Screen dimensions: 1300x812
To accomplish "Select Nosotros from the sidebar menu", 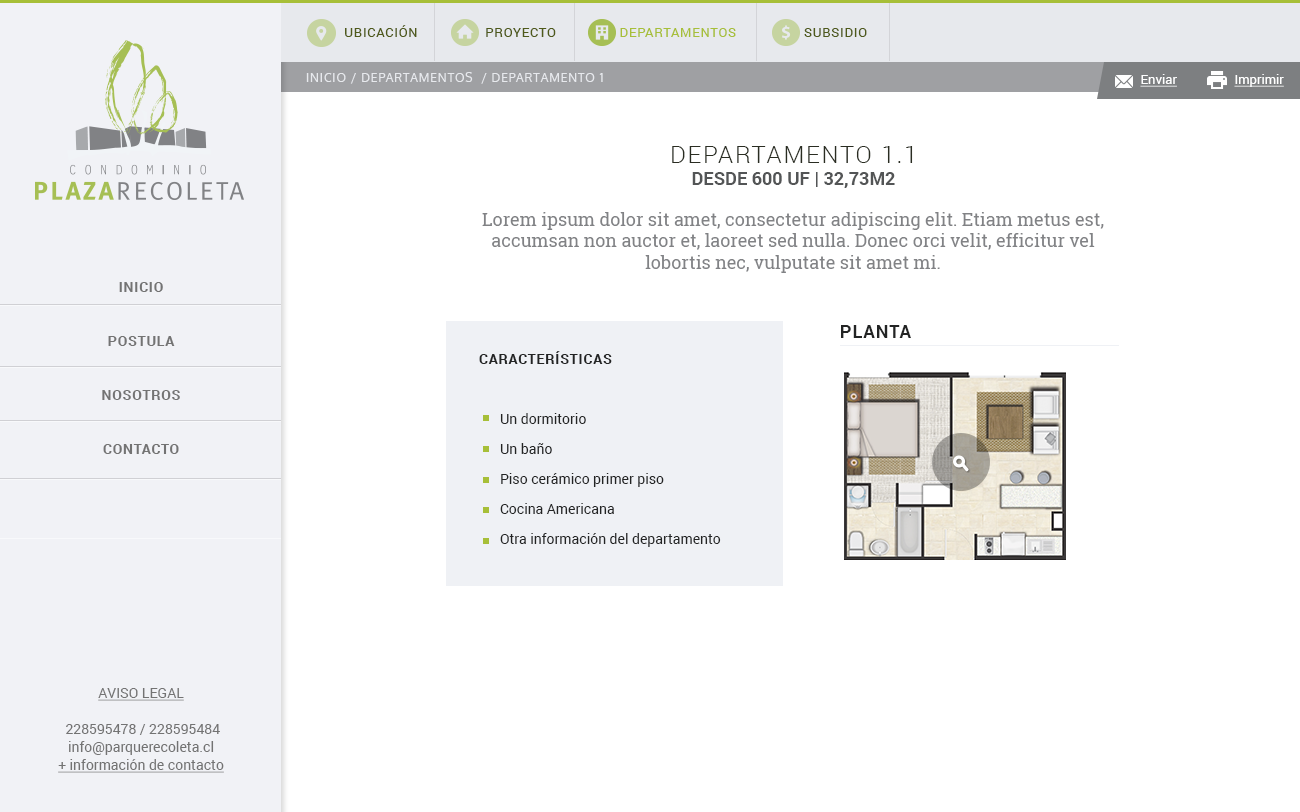I will 141,395.
